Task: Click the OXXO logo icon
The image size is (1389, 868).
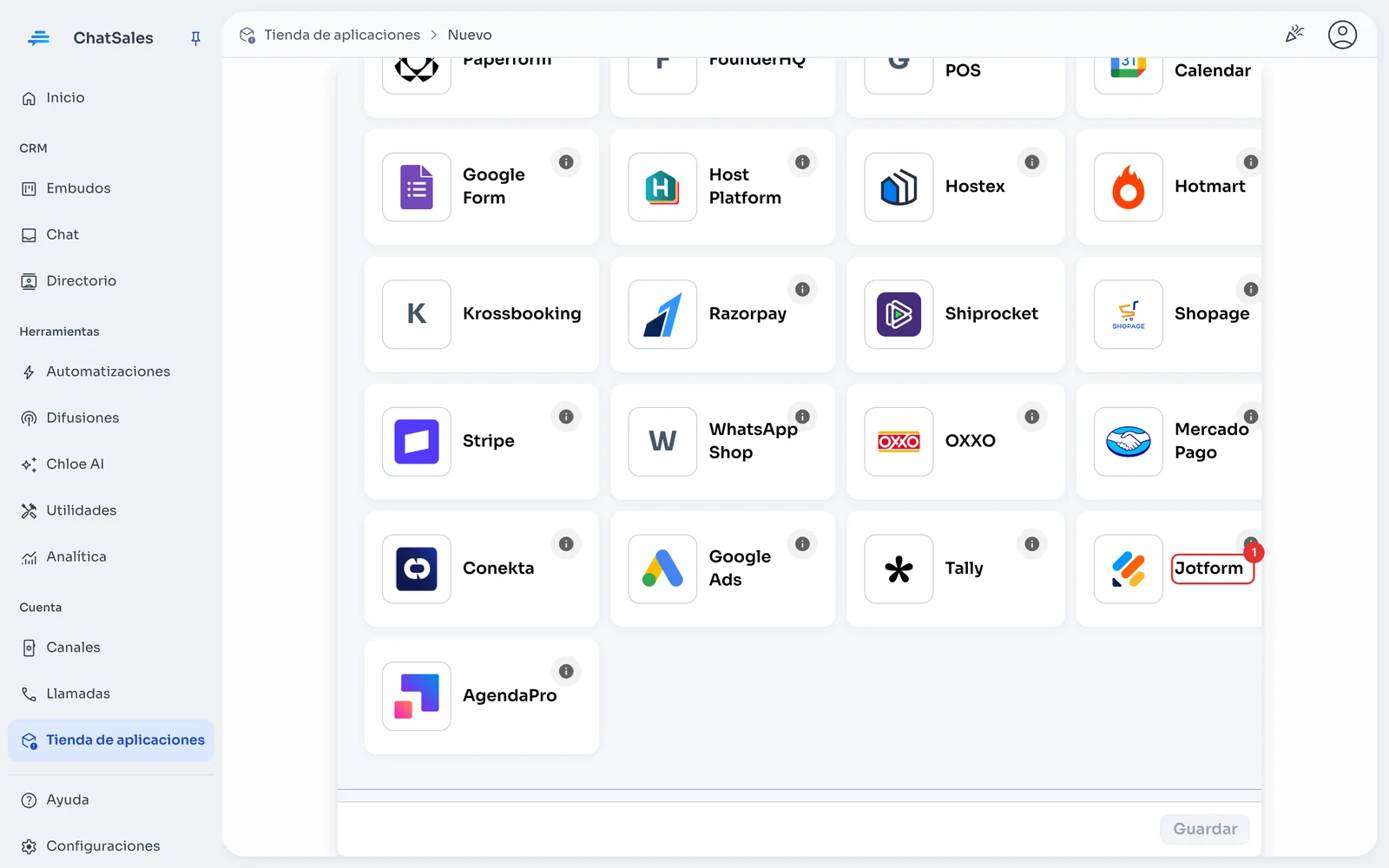Action: 899,441
